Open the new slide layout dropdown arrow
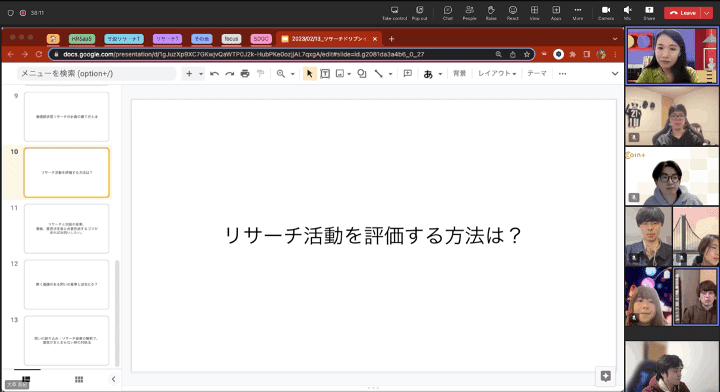720x392 pixels. 201,73
